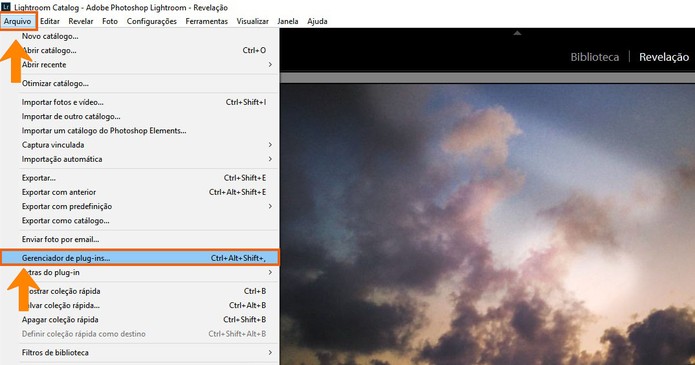Select Apagar coleção rápida

[140, 320]
